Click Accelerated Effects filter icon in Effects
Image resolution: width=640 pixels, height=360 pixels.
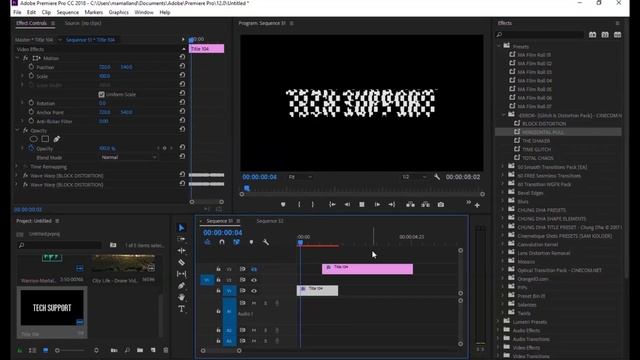(592, 35)
